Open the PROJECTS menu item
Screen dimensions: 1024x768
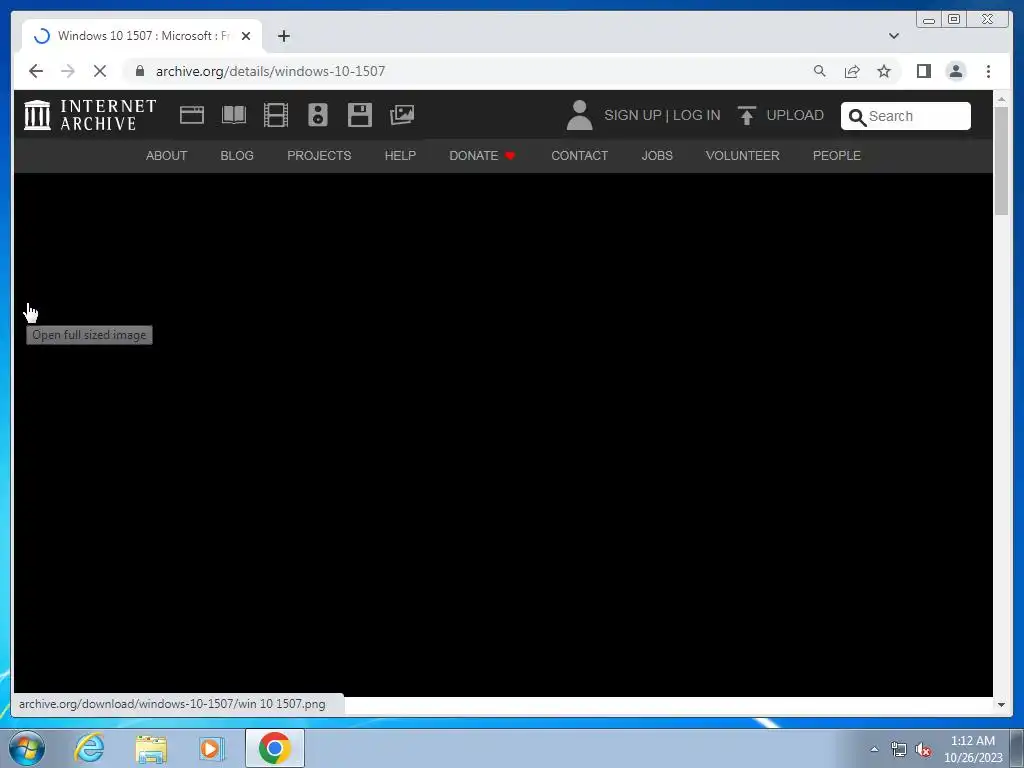click(x=319, y=156)
